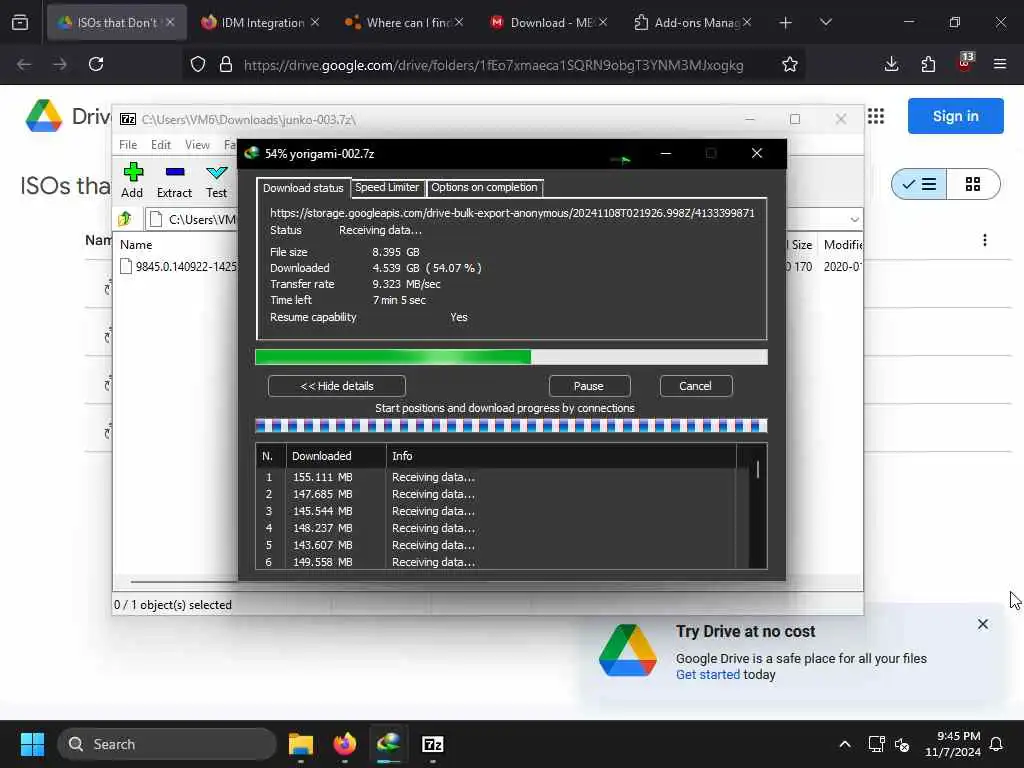Open the Google apps grid icon

click(876, 116)
